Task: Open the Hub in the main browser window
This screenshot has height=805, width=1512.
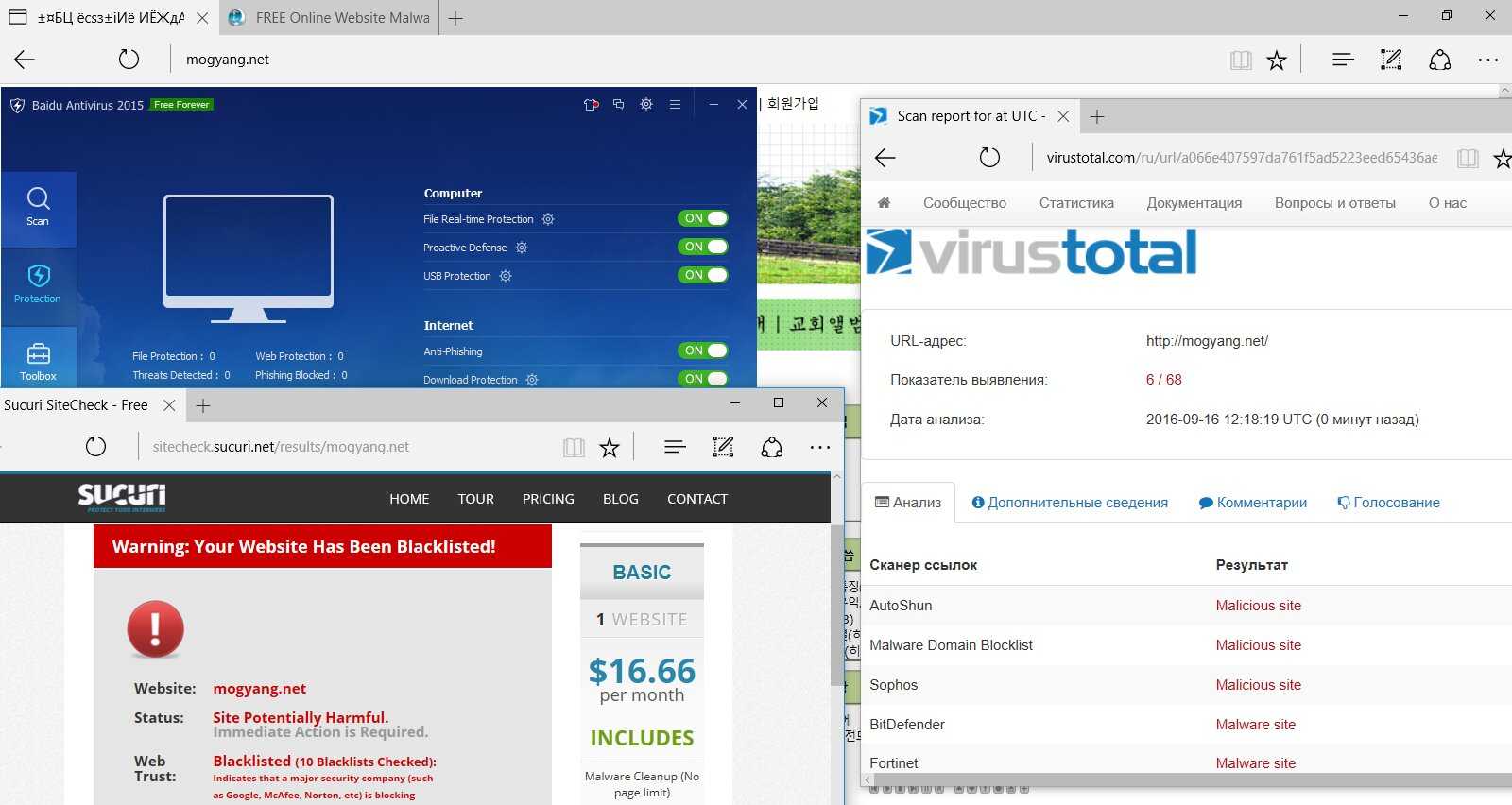Action: (1343, 60)
